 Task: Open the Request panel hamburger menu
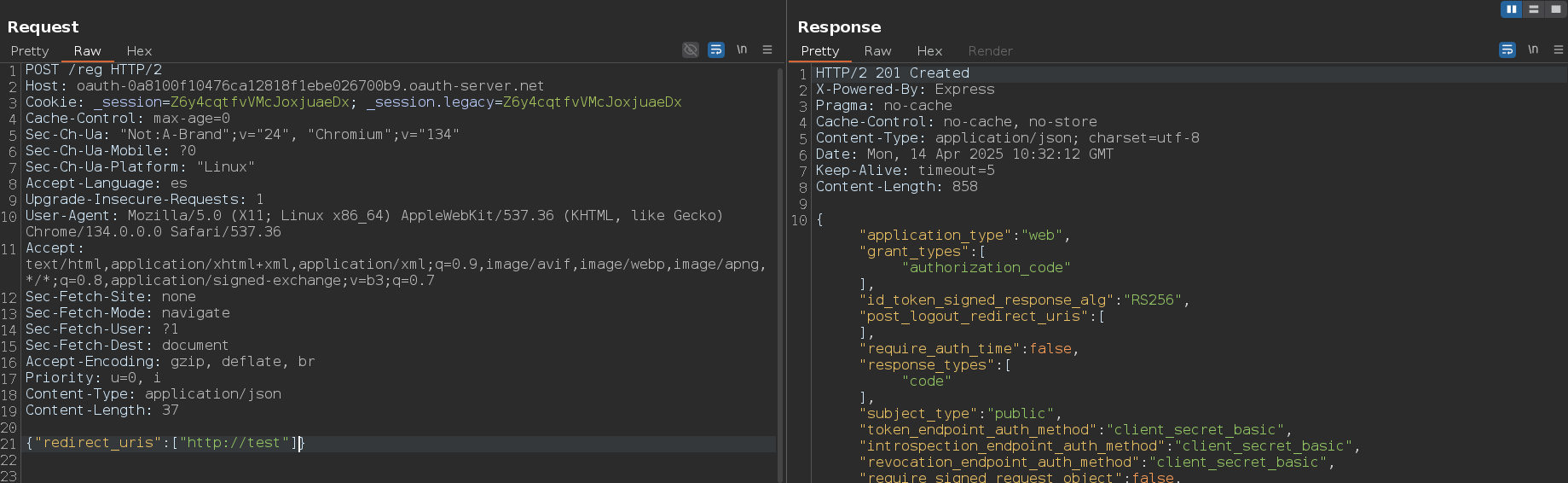pyautogui.click(x=767, y=50)
